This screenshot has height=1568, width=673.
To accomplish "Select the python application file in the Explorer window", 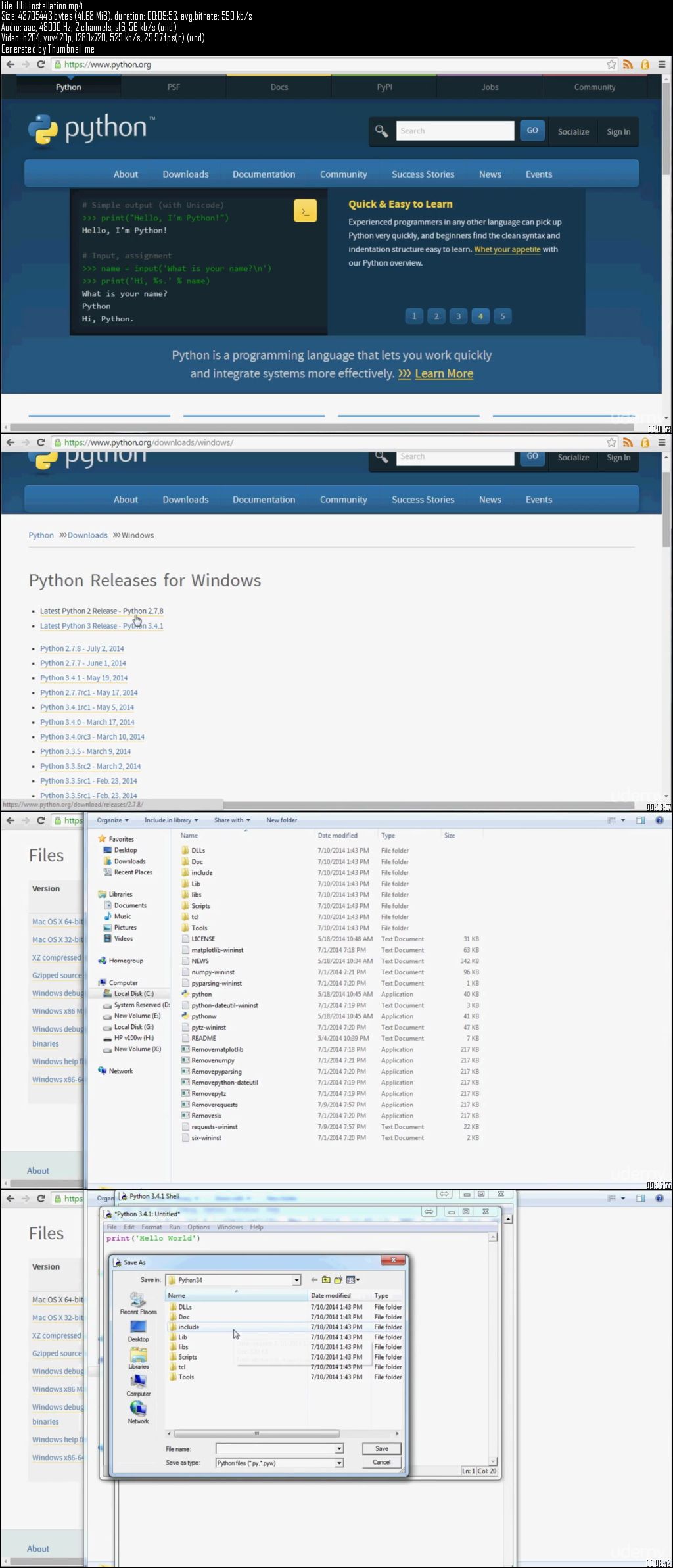I will click(201, 994).
